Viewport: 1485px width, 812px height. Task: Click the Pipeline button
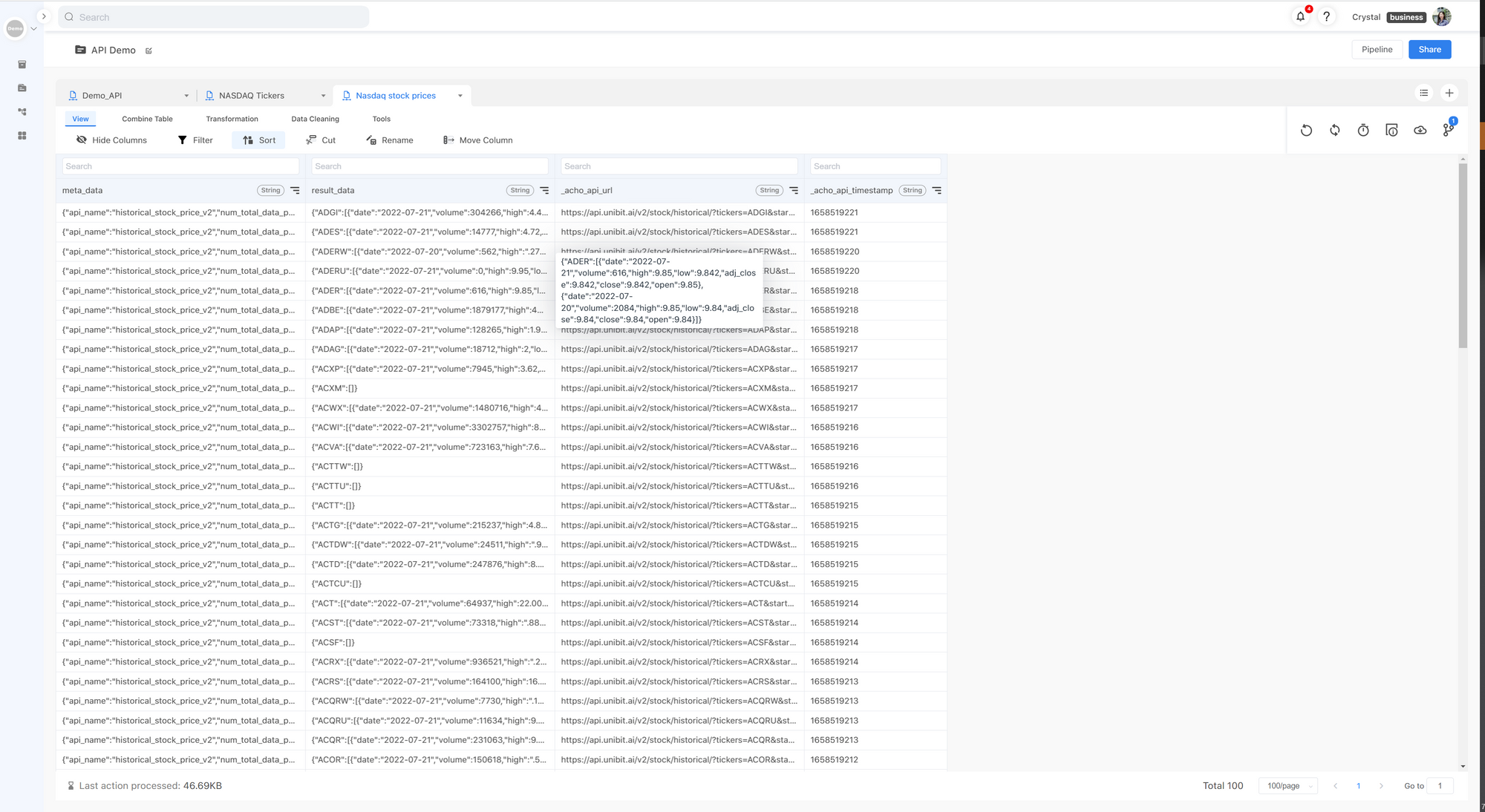tap(1377, 50)
